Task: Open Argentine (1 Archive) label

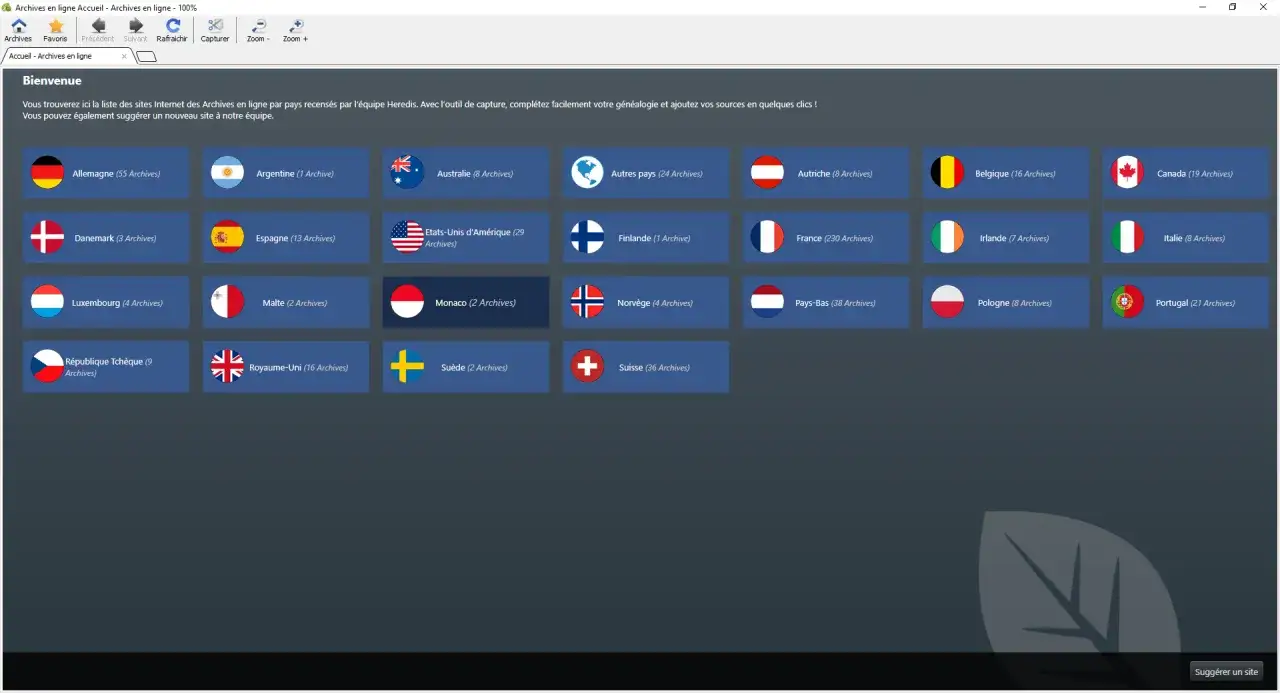Action: (x=295, y=174)
